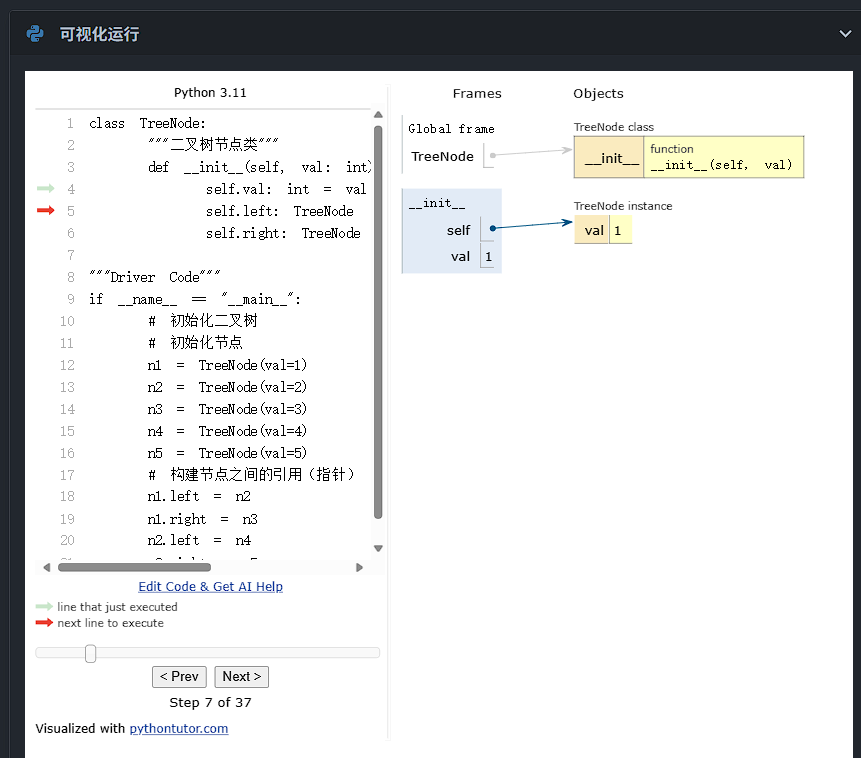
Task: Click code line 'n1.right = n3'
Action: click(202, 519)
